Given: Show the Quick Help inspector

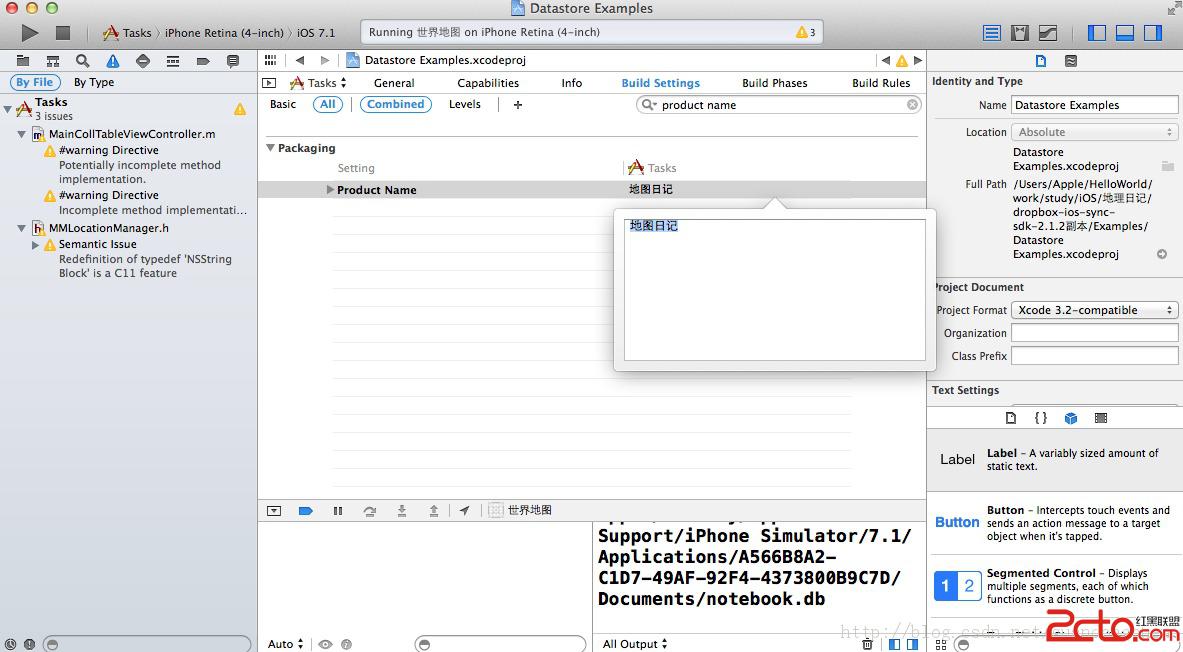Looking at the screenshot, I should point(1071,61).
